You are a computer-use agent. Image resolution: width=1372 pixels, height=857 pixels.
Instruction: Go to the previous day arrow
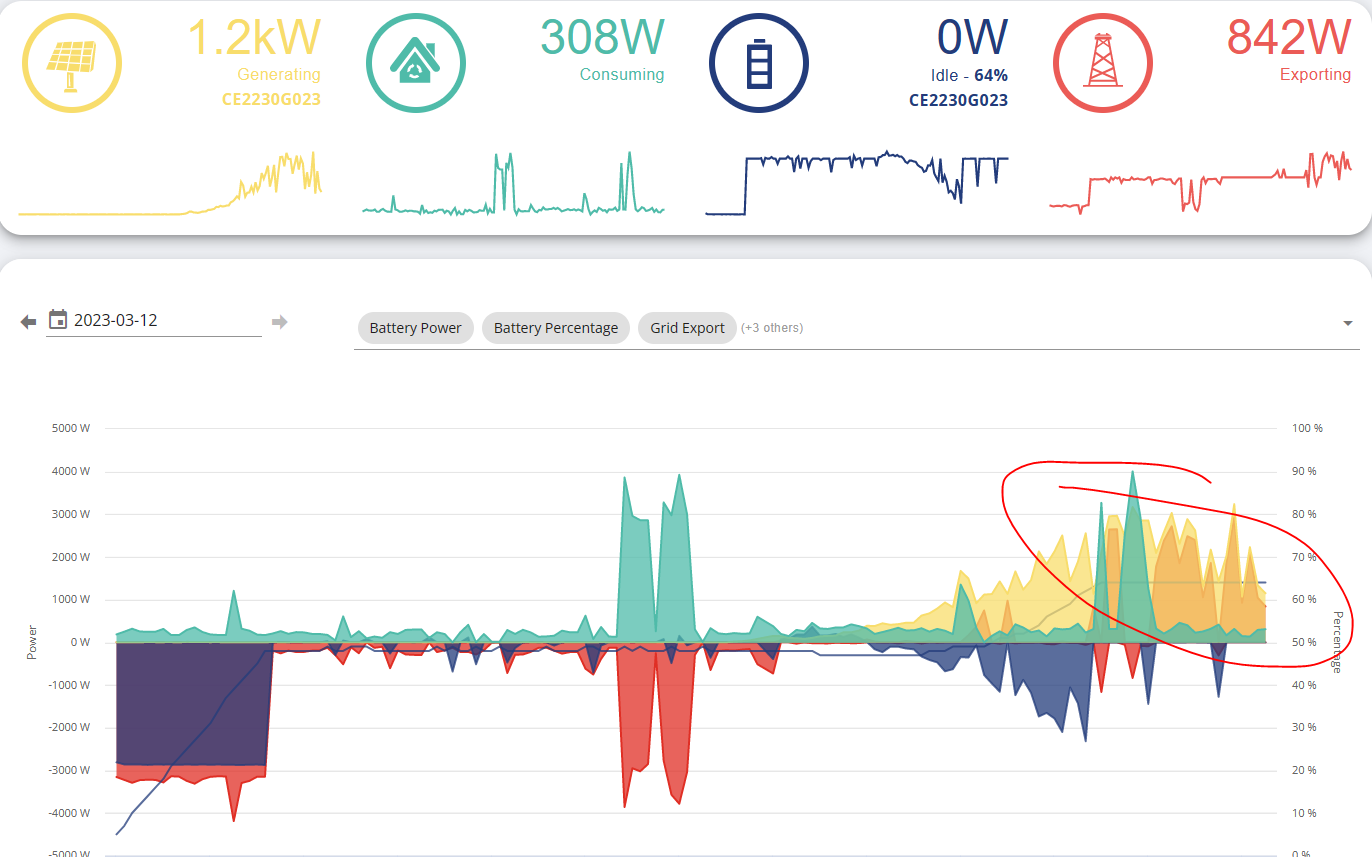[28, 321]
